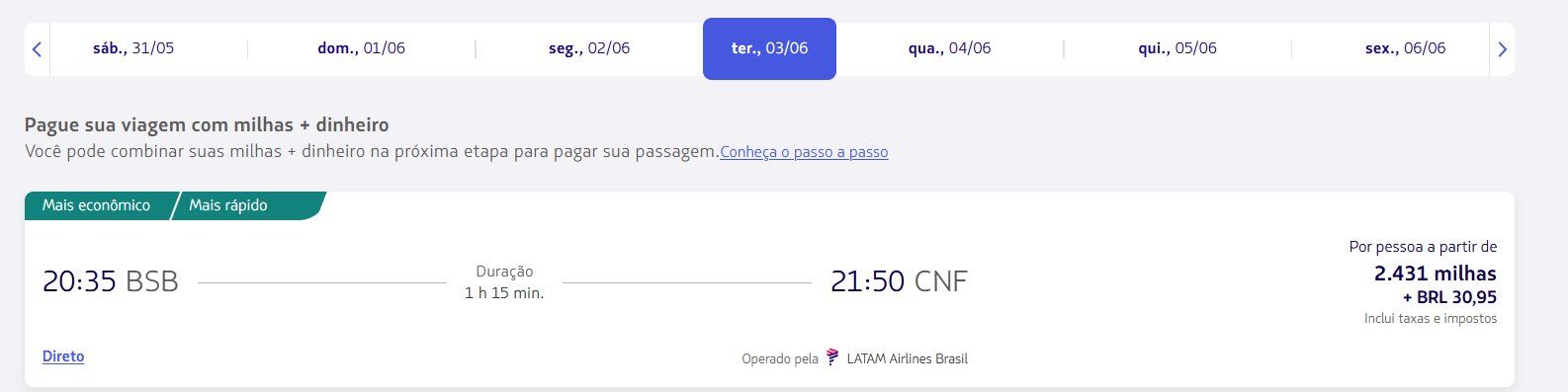Select the 2.431 milhas fare price
The image size is (1568, 392).
1435,274
